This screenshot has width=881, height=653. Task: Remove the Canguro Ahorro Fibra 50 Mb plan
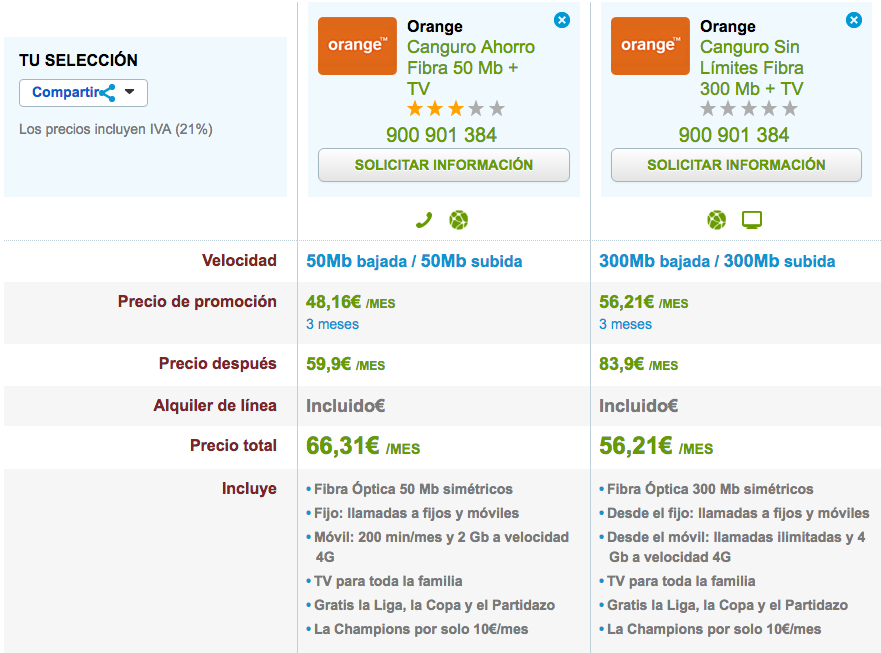pos(562,20)
